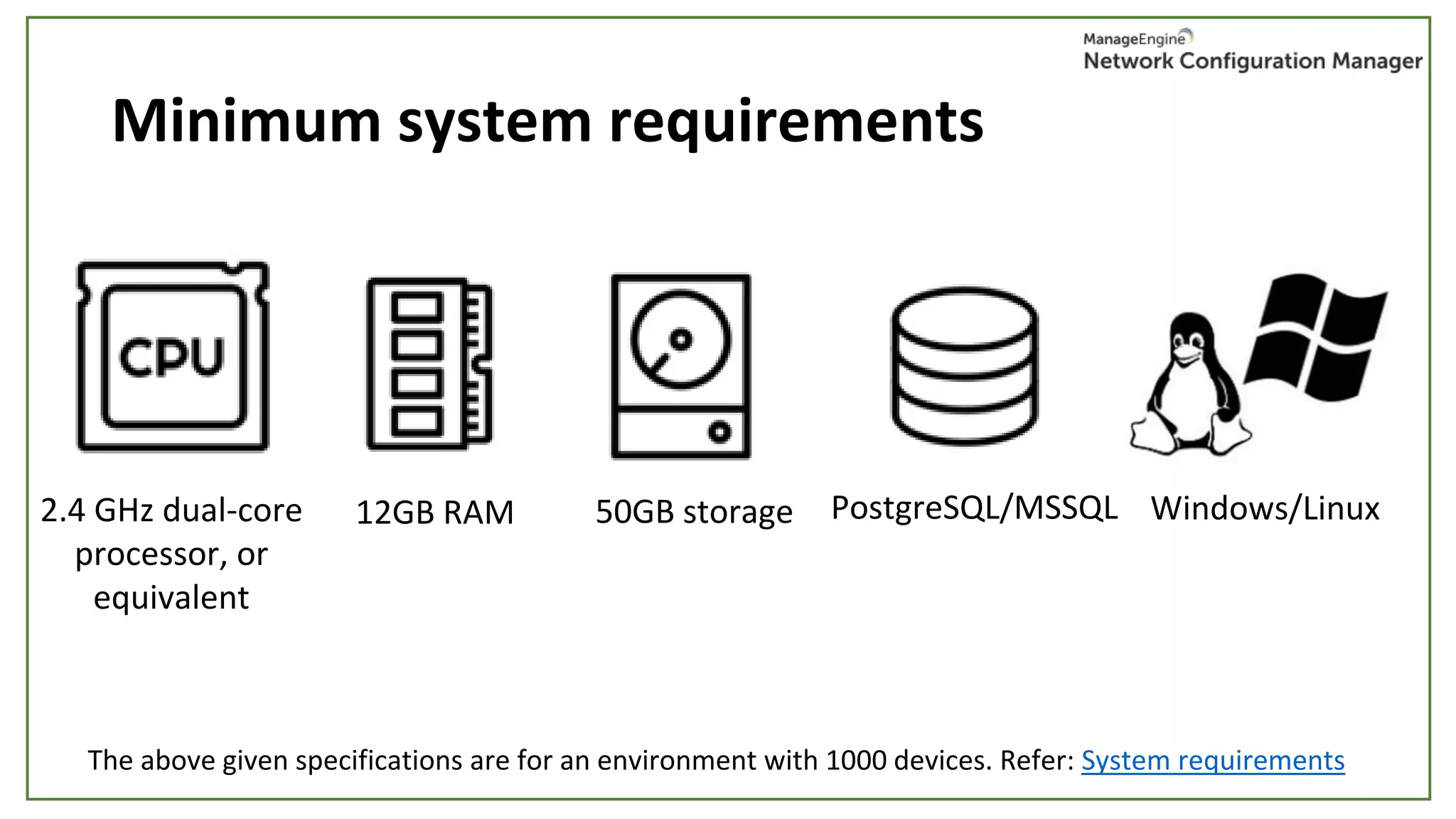Screen dimensions: 1456x819
Task: Select the 'PostgreSQL/MSSQL' label
Action: 975,509
